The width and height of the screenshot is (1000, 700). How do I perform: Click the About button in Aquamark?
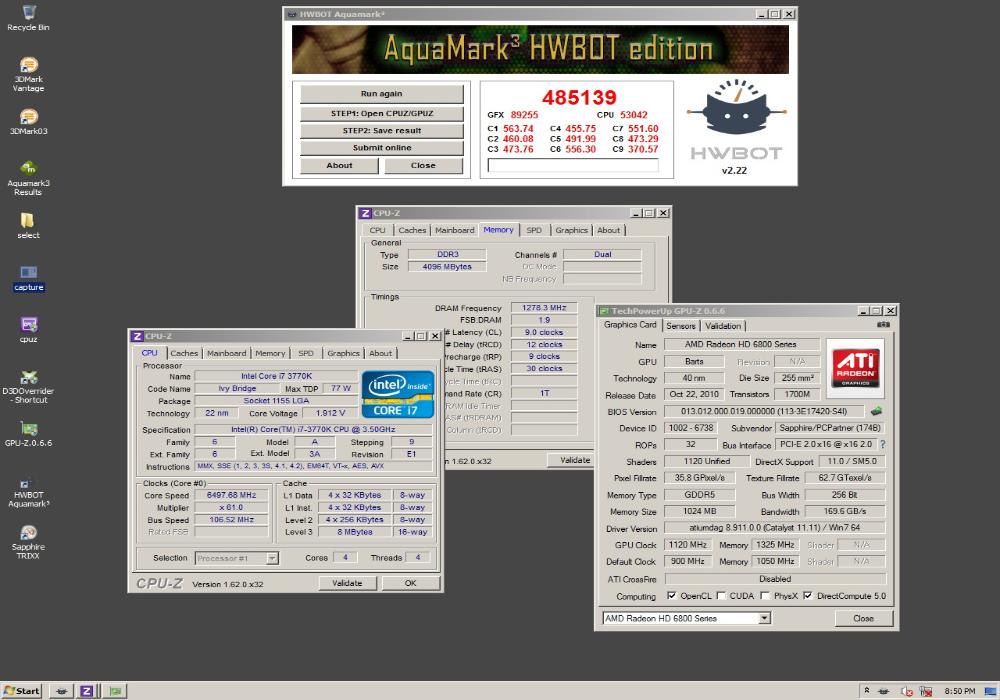339,166
